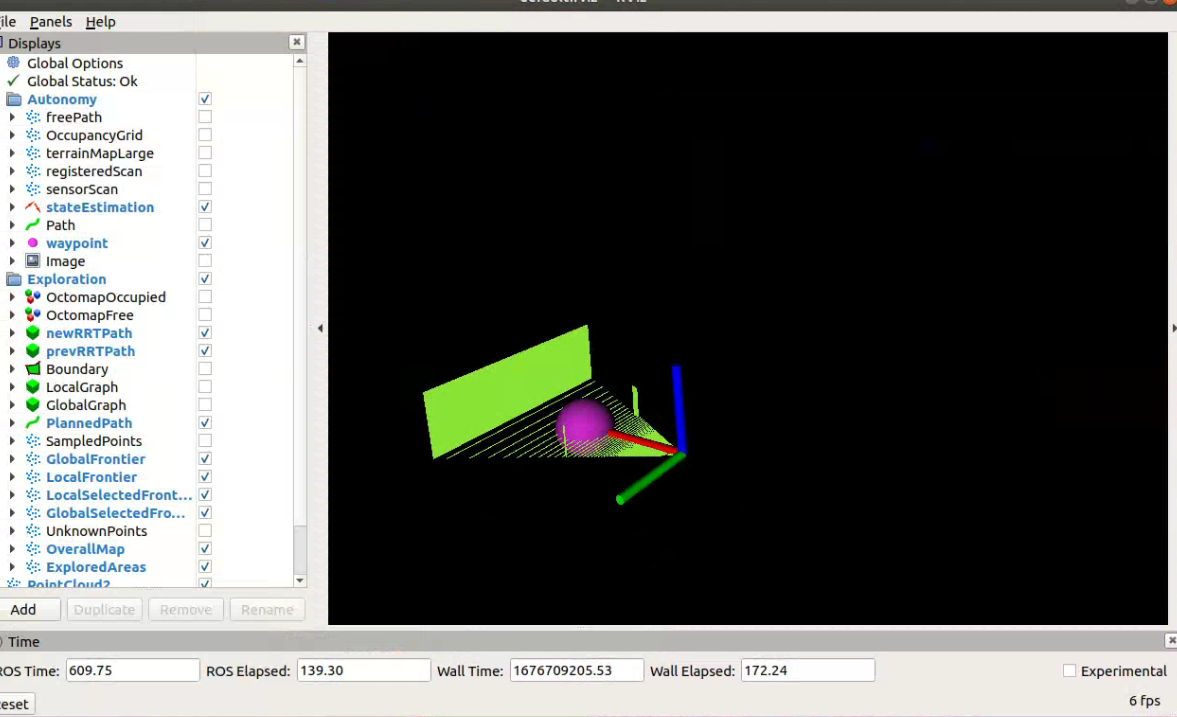This screenshot has height=717, width=1177.
Task: Tick the Experimental checkbox
Action: pos(1070,671)
